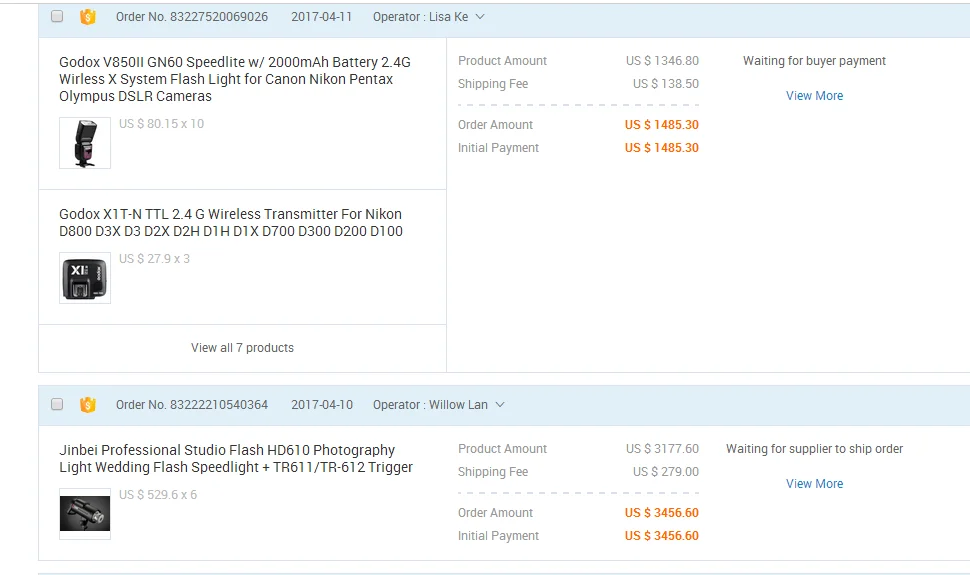Open Godox V850II GN60 Speedlite product title
Image resolution: width=970 pixels, height=575 pixels.
[x=235, y=79]
